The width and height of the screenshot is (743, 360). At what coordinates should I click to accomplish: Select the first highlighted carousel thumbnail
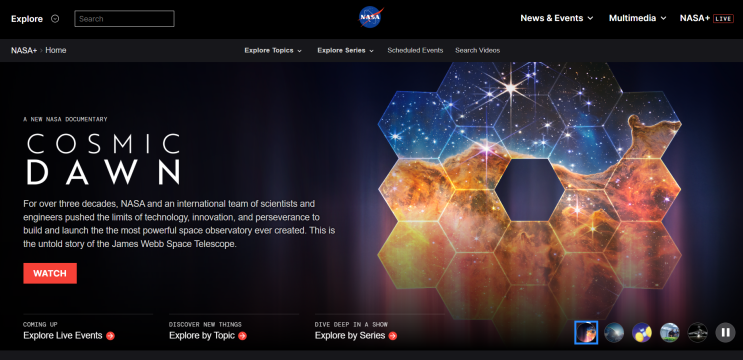pyautogui.click(x=586, y=333)
